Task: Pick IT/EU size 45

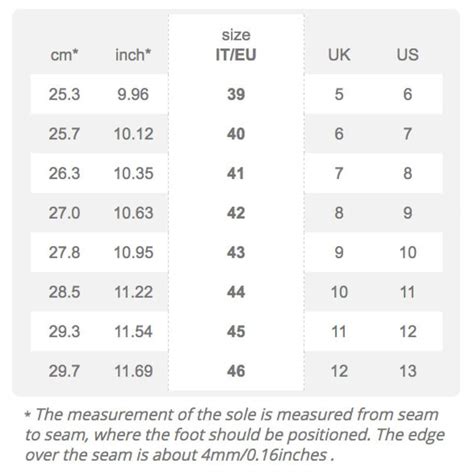Action: pyautogui.click(x=236, y=332)
